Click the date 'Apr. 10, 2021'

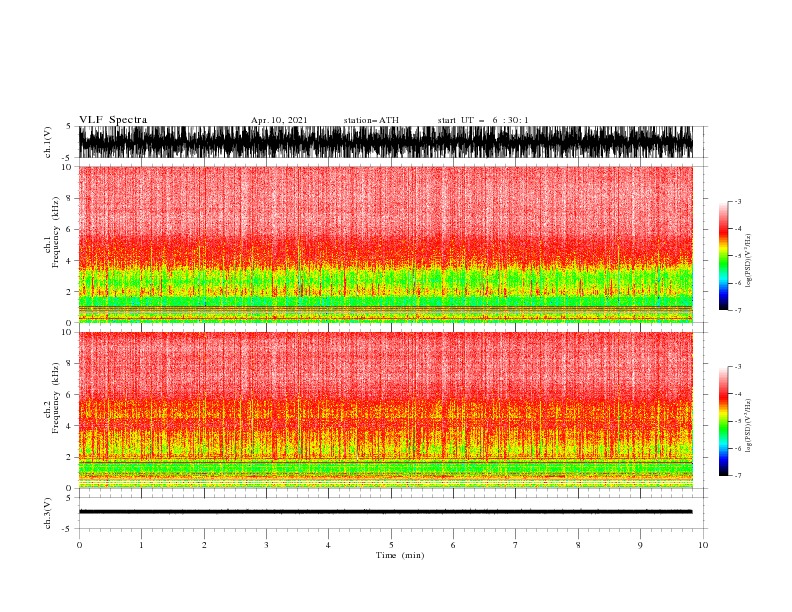(x=279, y=120)
